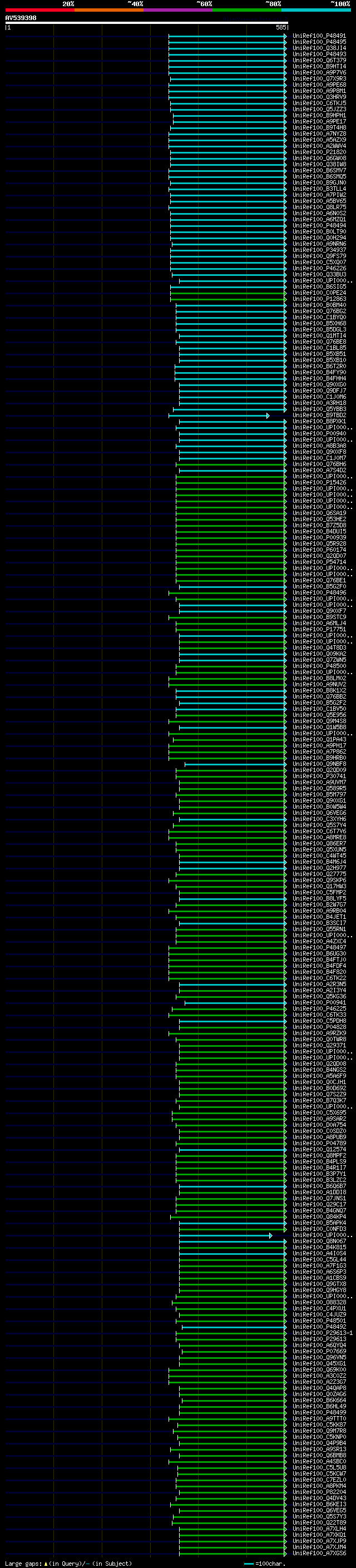Select hit label UniRef100_C0PE24

click(x=319, y=293)
